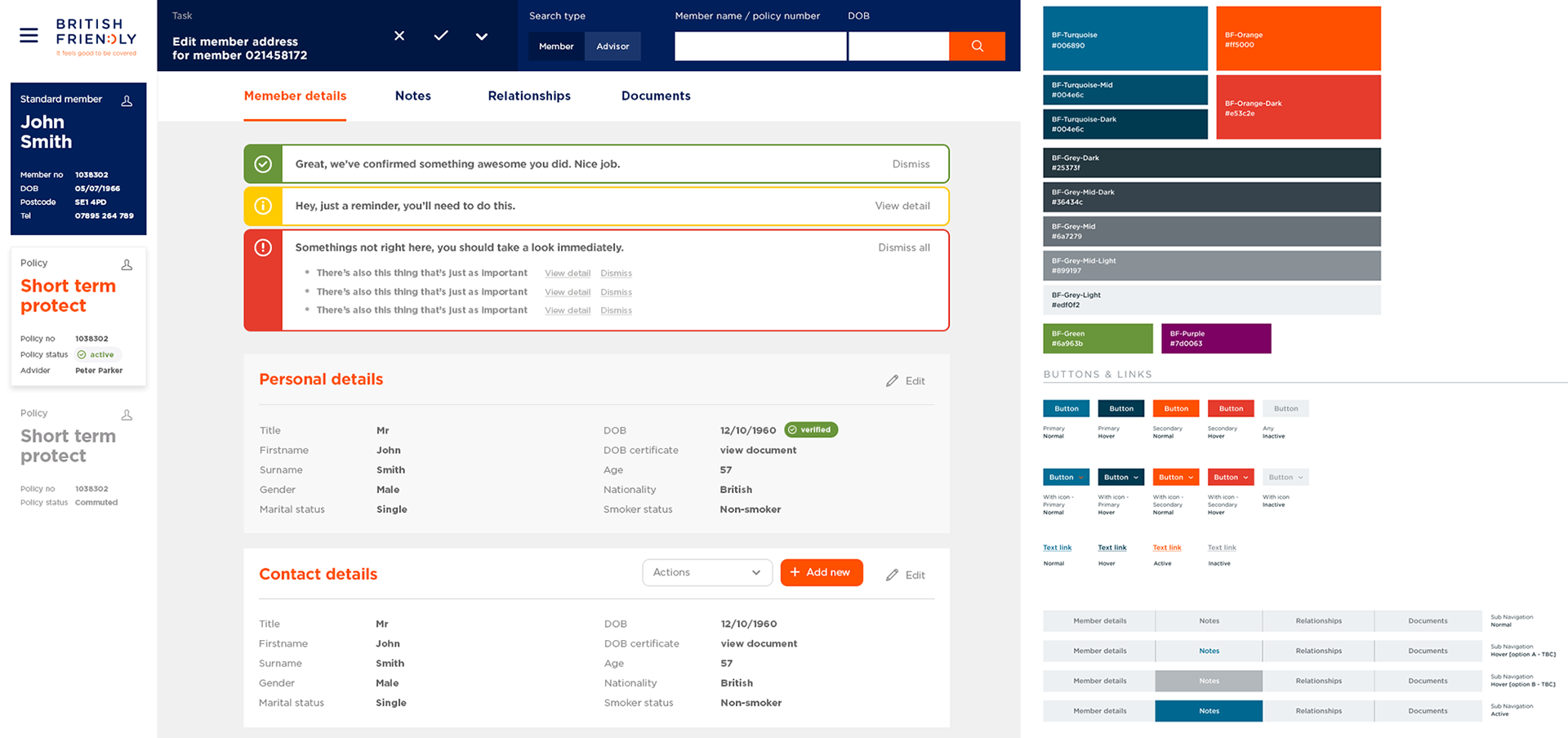Open the Notes tab in the main page

pos(413,96)
